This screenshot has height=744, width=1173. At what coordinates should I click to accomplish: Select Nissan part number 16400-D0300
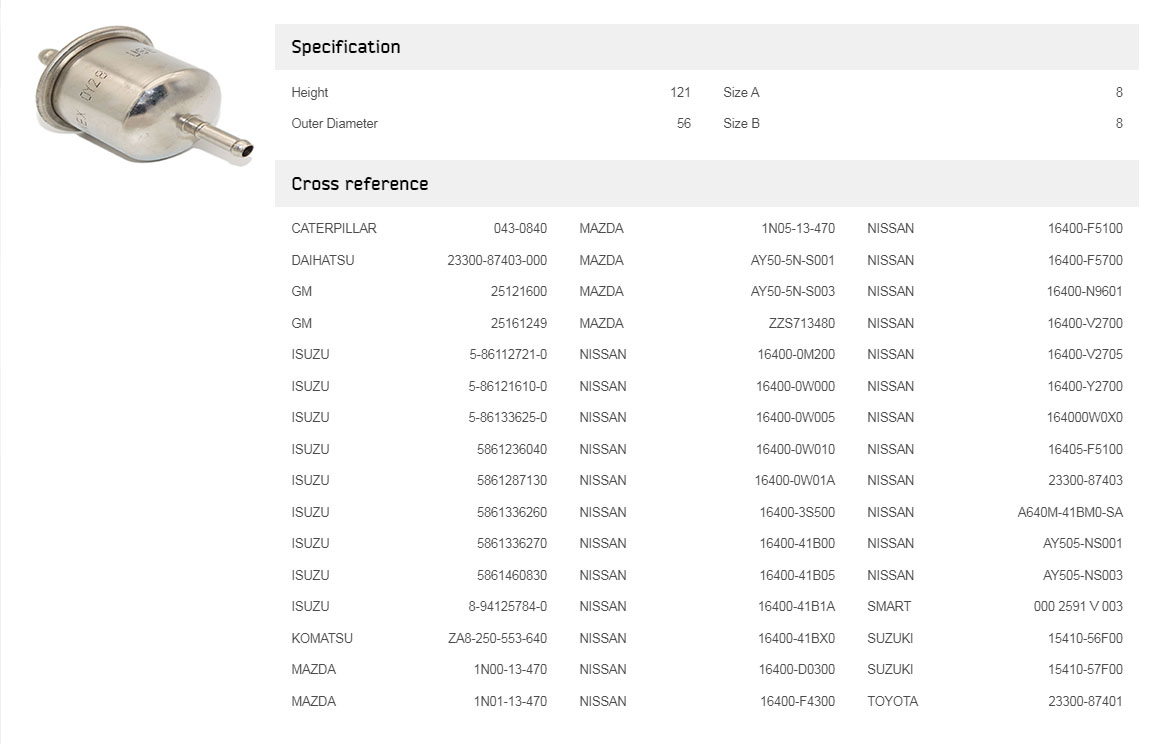[797, 670]
